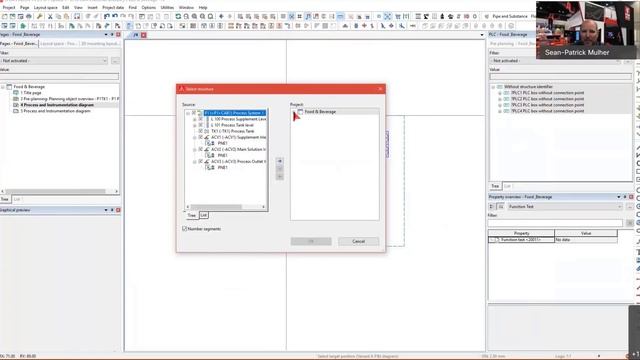
Task: Toggle the checkbox for L 100 Process Supplement Level
Action: (x=200, y=119)
